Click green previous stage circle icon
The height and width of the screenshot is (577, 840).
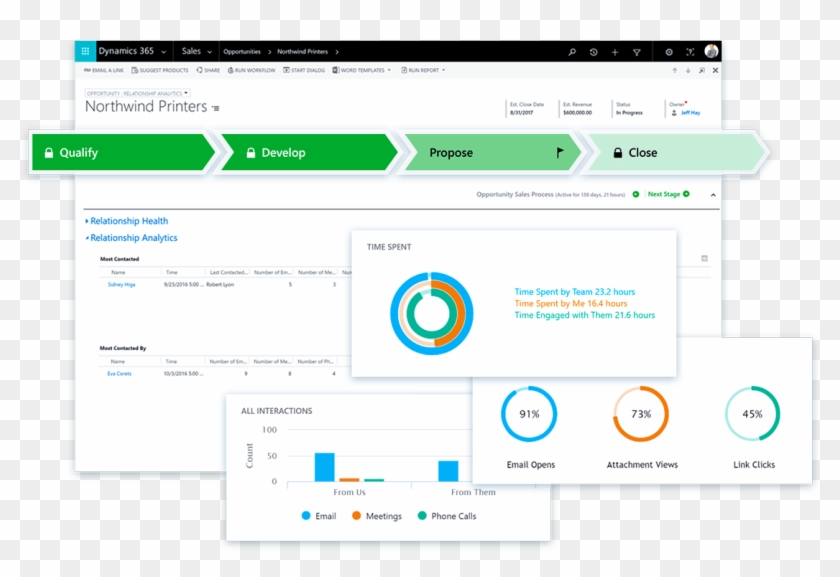click(636, 194)
